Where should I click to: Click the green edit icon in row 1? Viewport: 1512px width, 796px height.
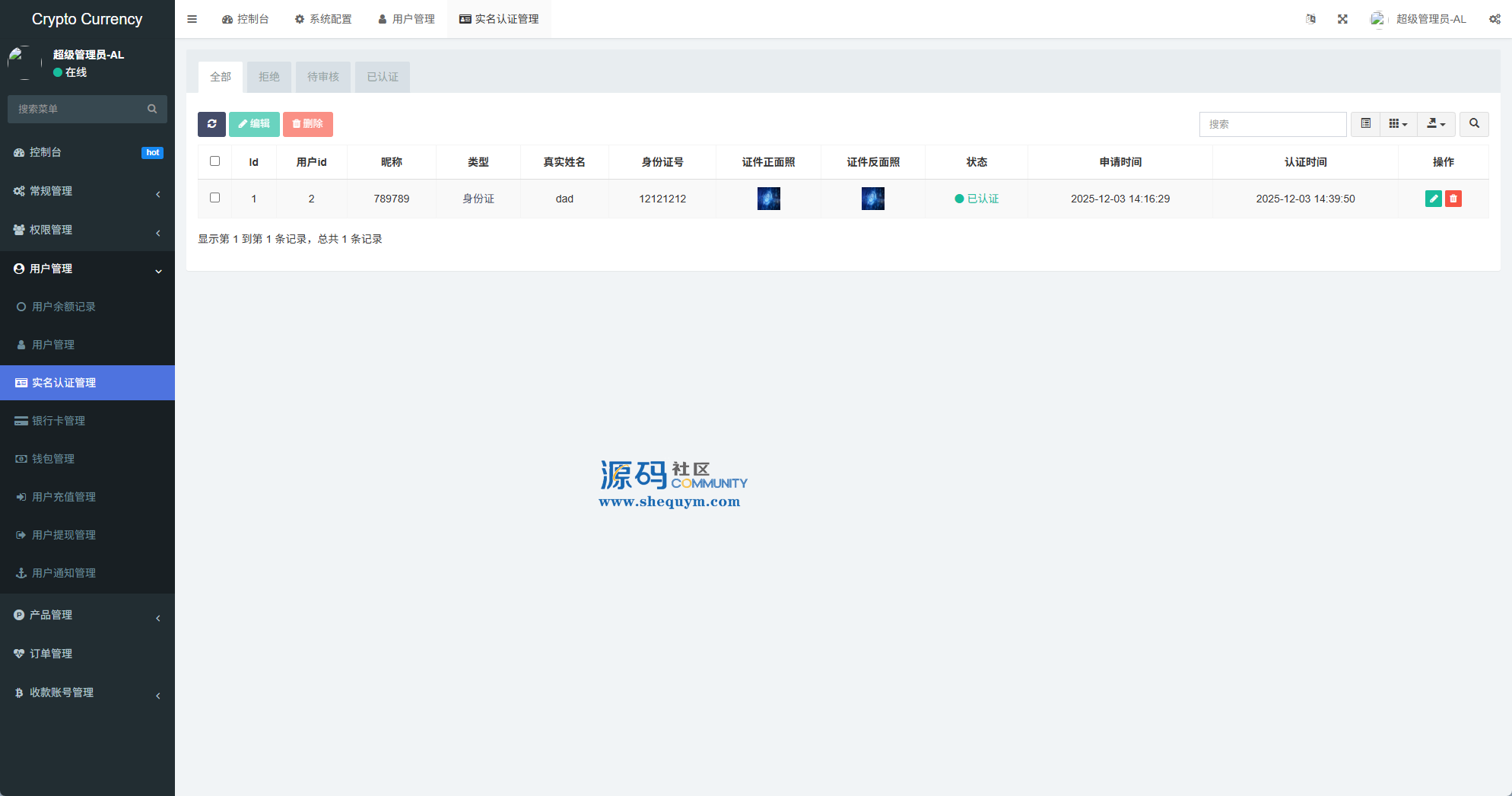click(x=1433, y=199)
